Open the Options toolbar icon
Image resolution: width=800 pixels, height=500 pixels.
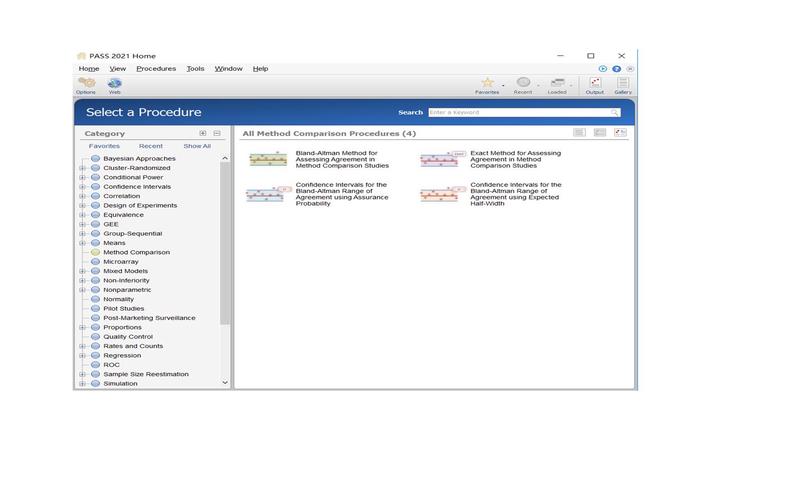(86, 83)
